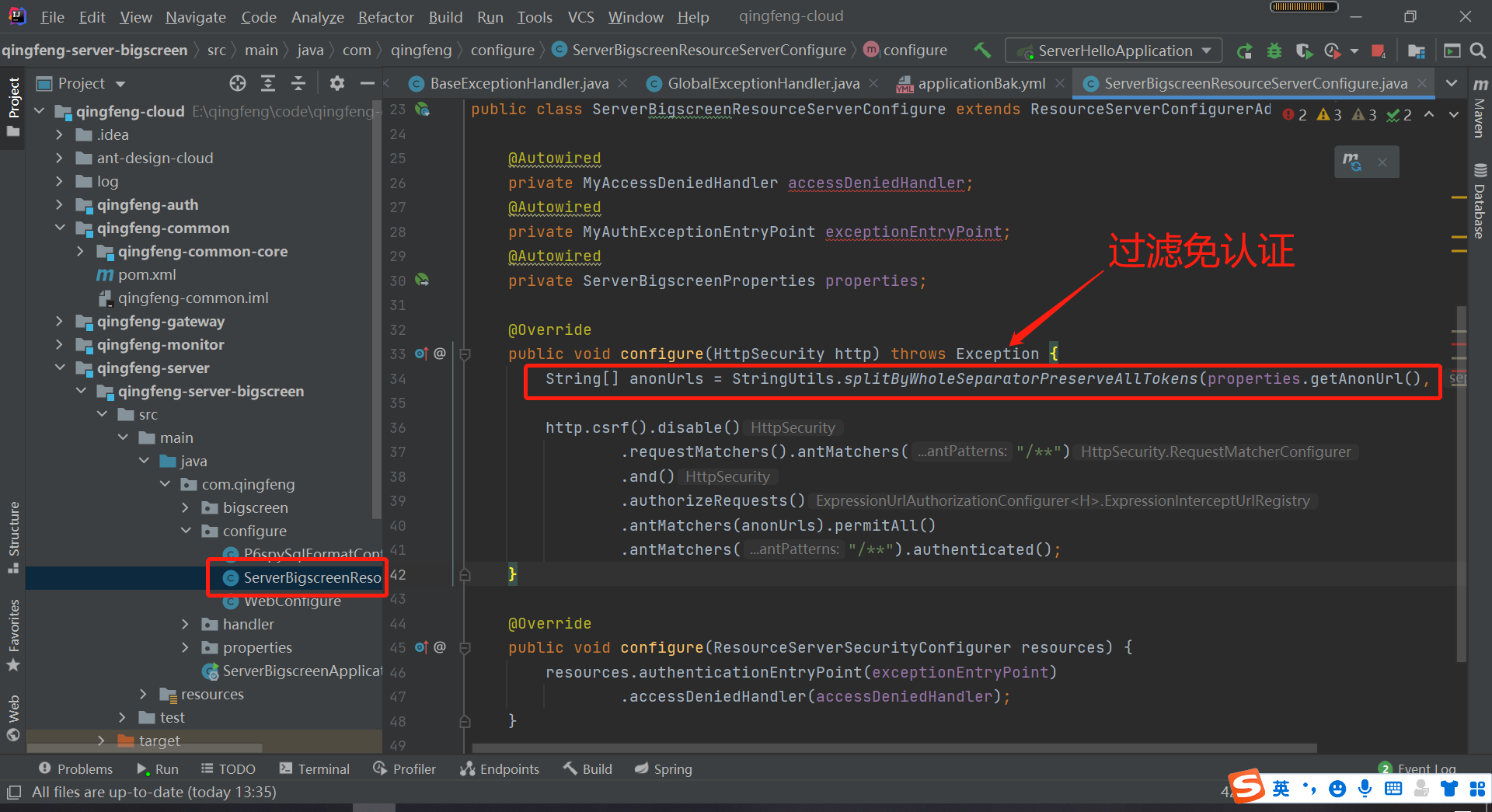Hide the Project tool window with minus icon
The height and width of the screenshot is (812, 1492).
click(367, 83)
